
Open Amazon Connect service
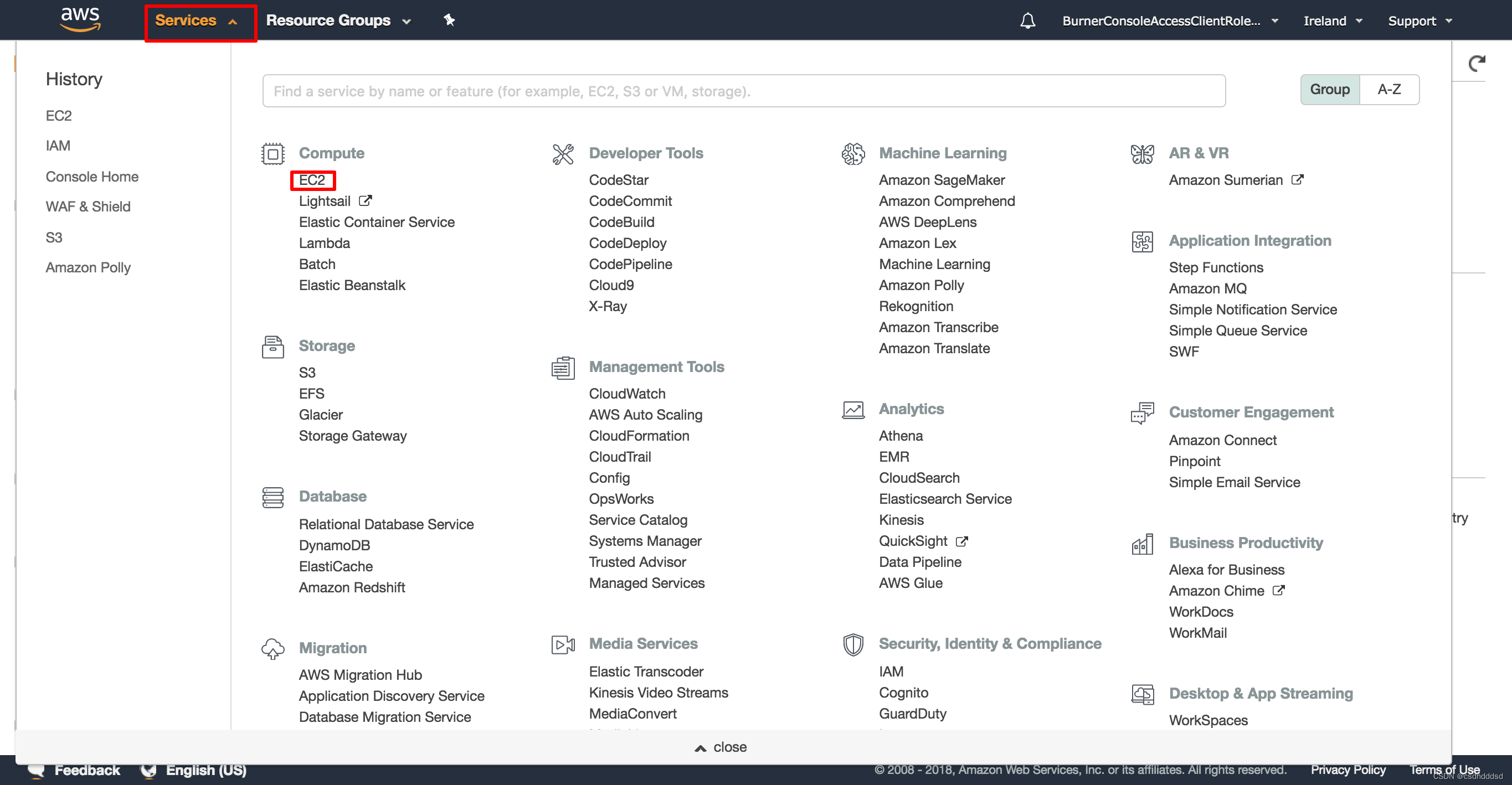1223,440
